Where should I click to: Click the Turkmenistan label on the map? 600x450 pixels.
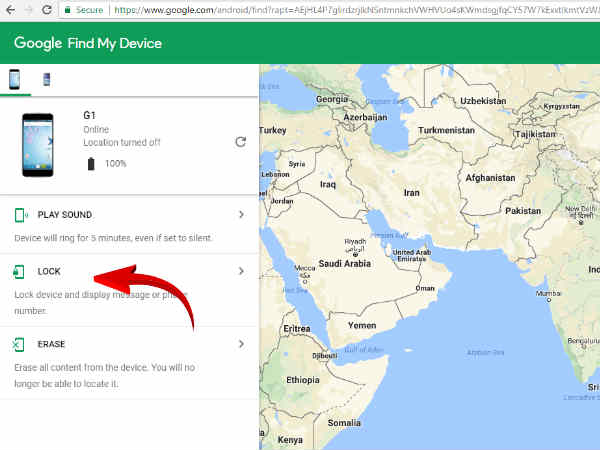(x=446, y=130)
